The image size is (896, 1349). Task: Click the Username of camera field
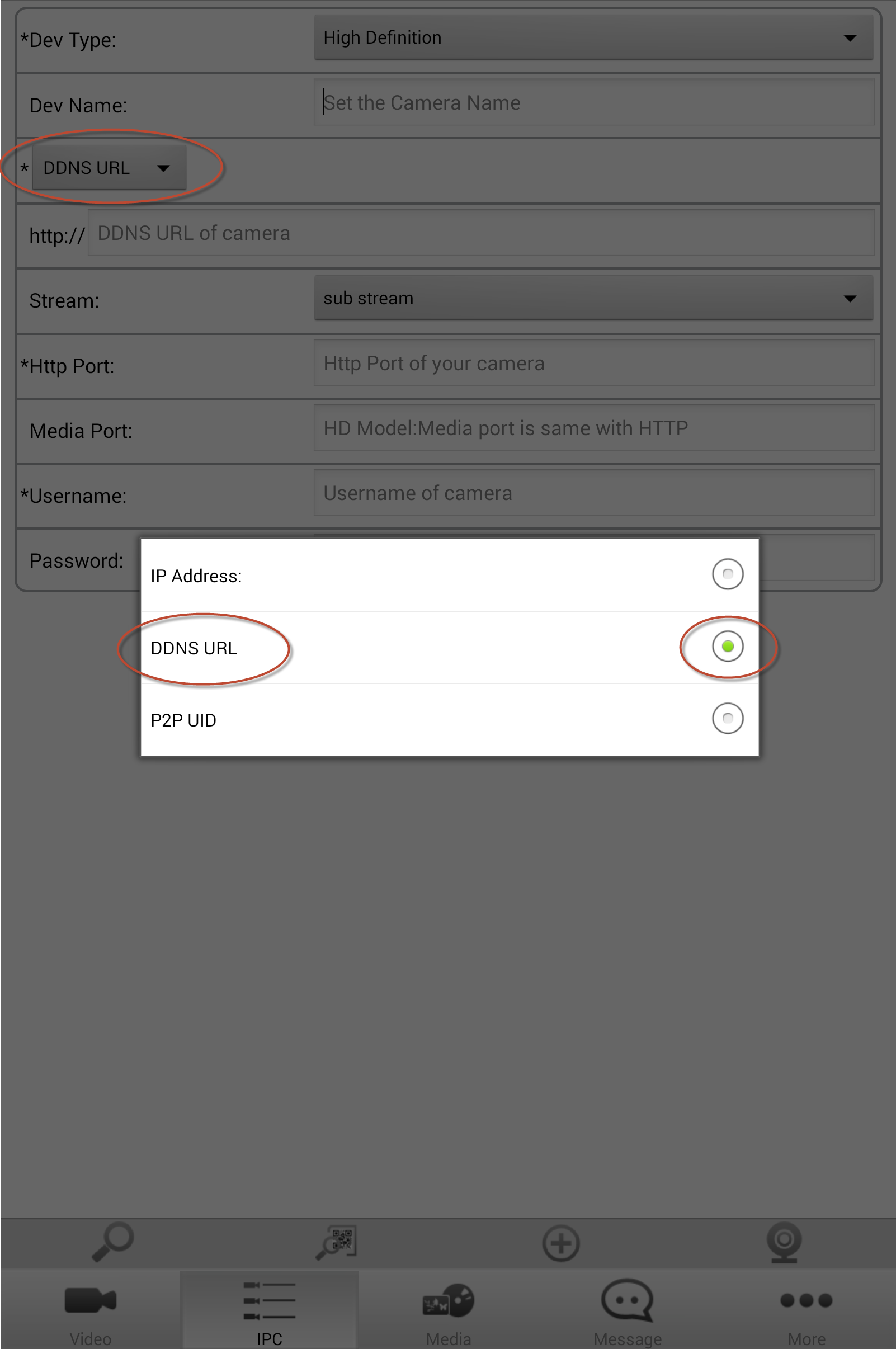593,493
